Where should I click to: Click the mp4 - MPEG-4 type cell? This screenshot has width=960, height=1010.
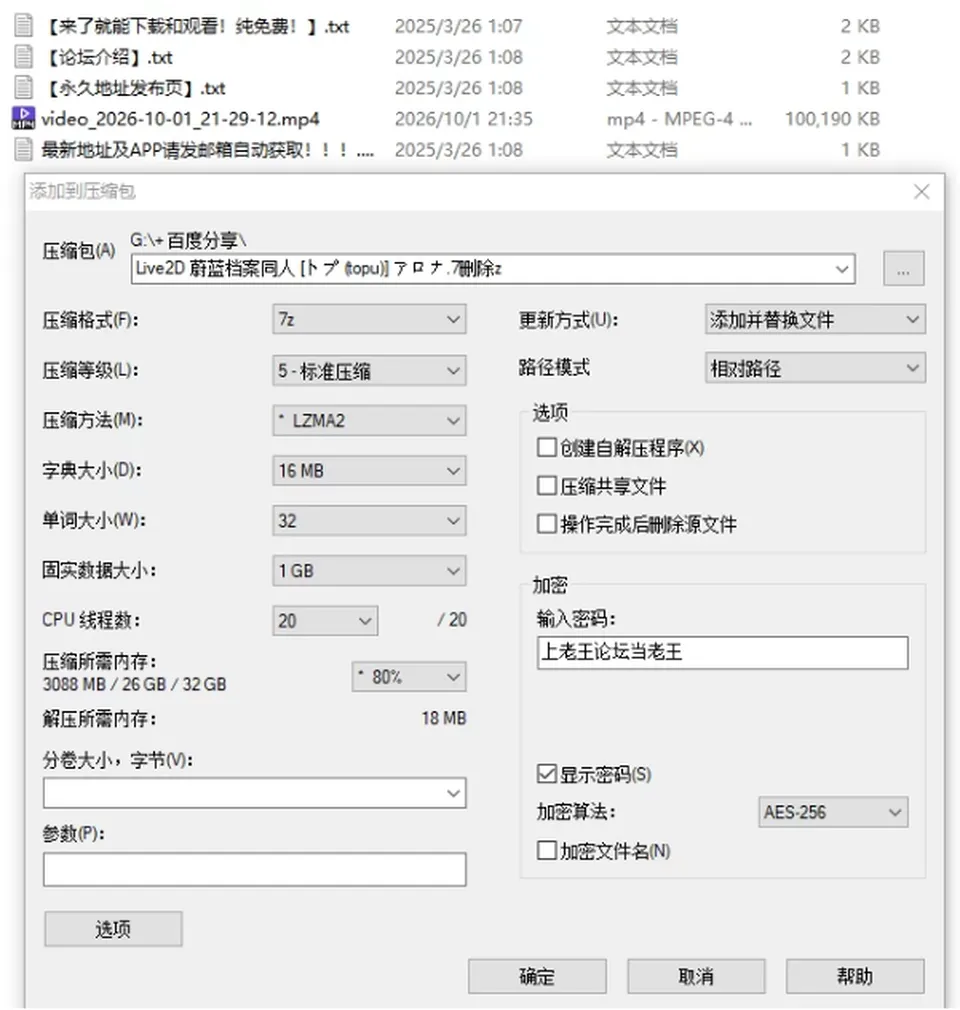pos(679,119)
